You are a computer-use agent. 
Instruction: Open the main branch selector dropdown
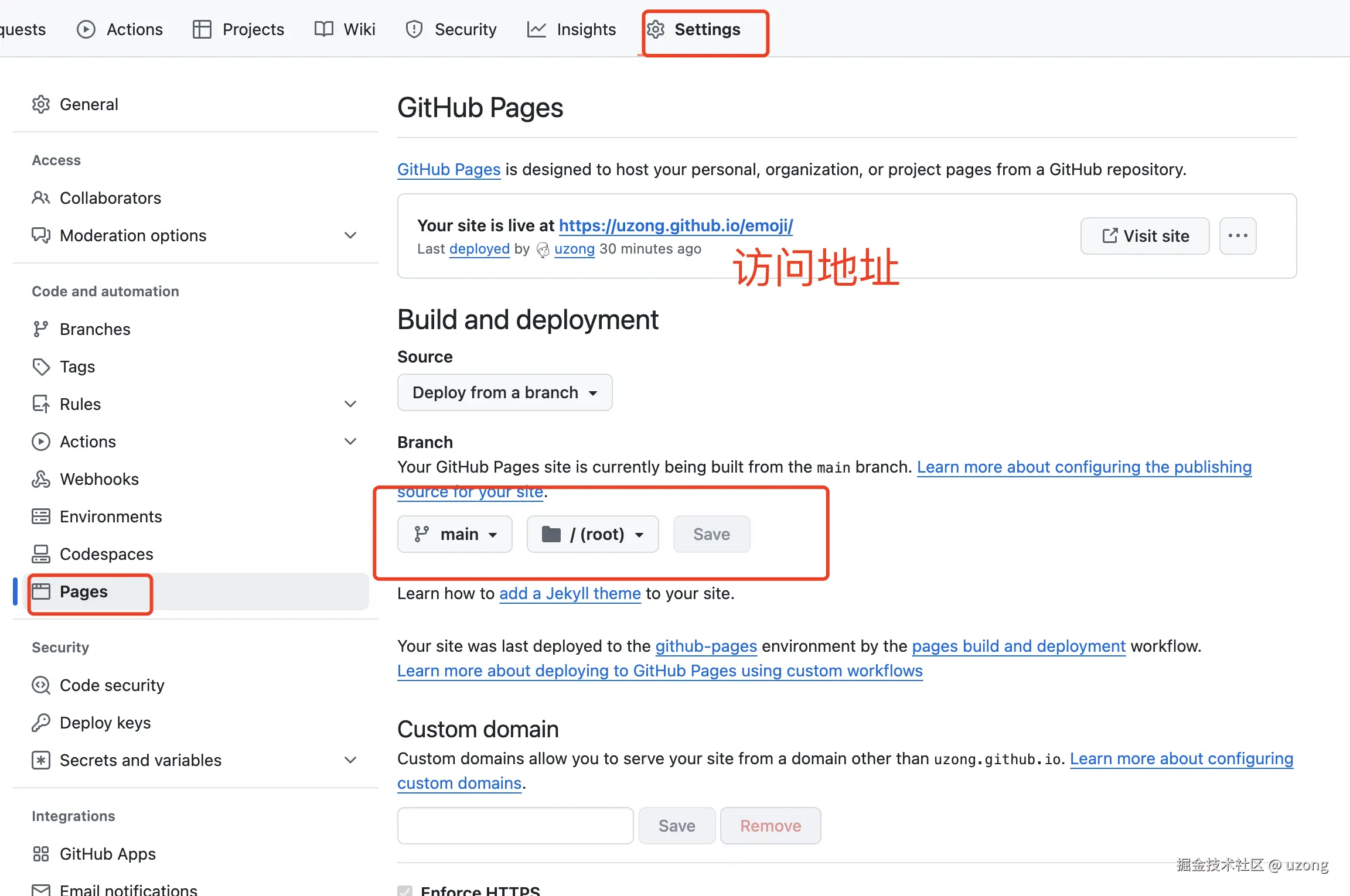pos(455,534)
